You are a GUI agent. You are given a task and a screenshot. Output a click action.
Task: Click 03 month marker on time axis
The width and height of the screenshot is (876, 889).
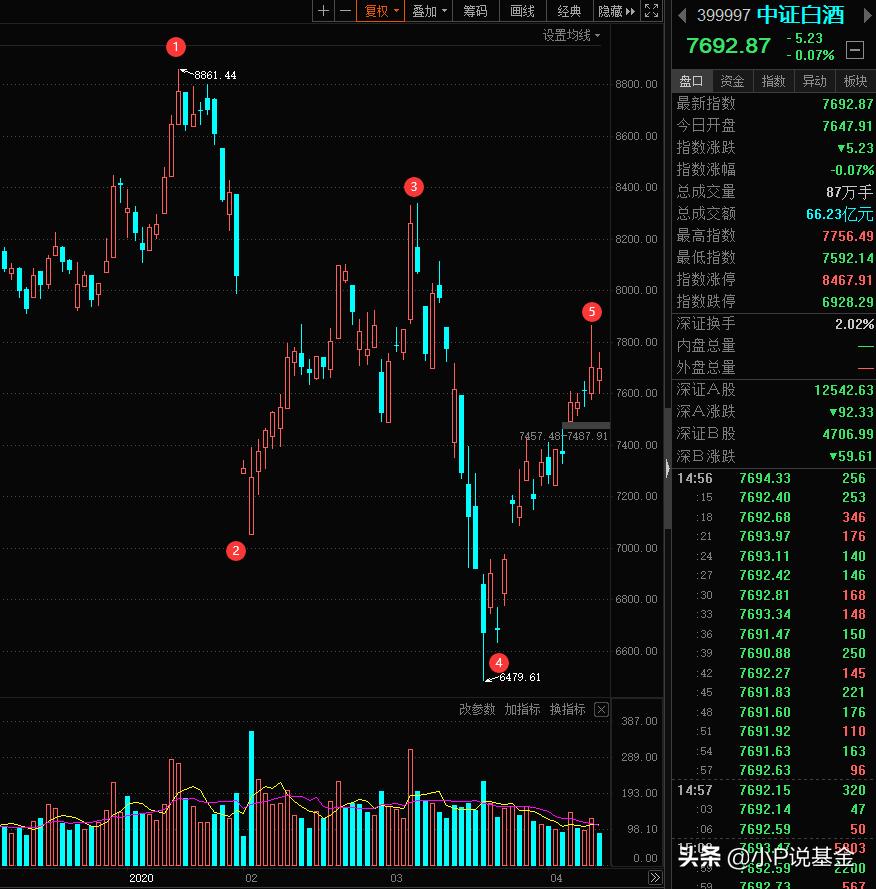pos(396,878)
